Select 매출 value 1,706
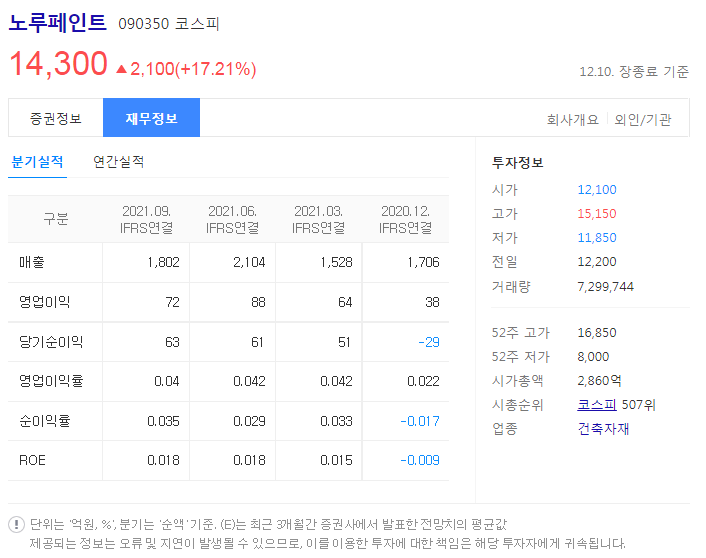This screenshot has width=706, height=558. [423, 262]
